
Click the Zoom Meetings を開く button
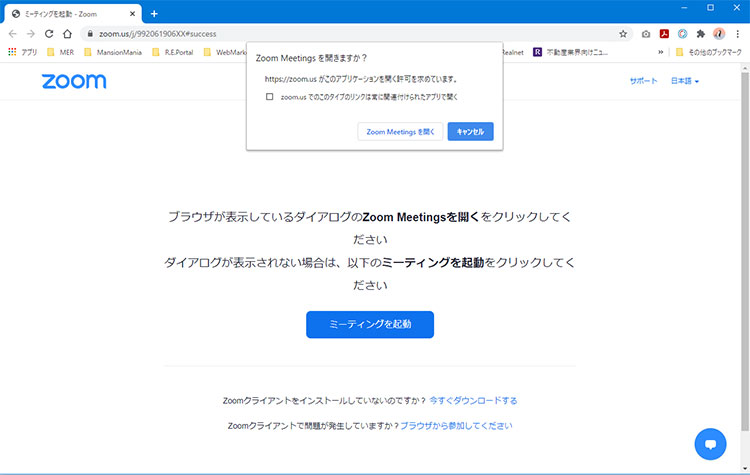(x=400, y=132)
